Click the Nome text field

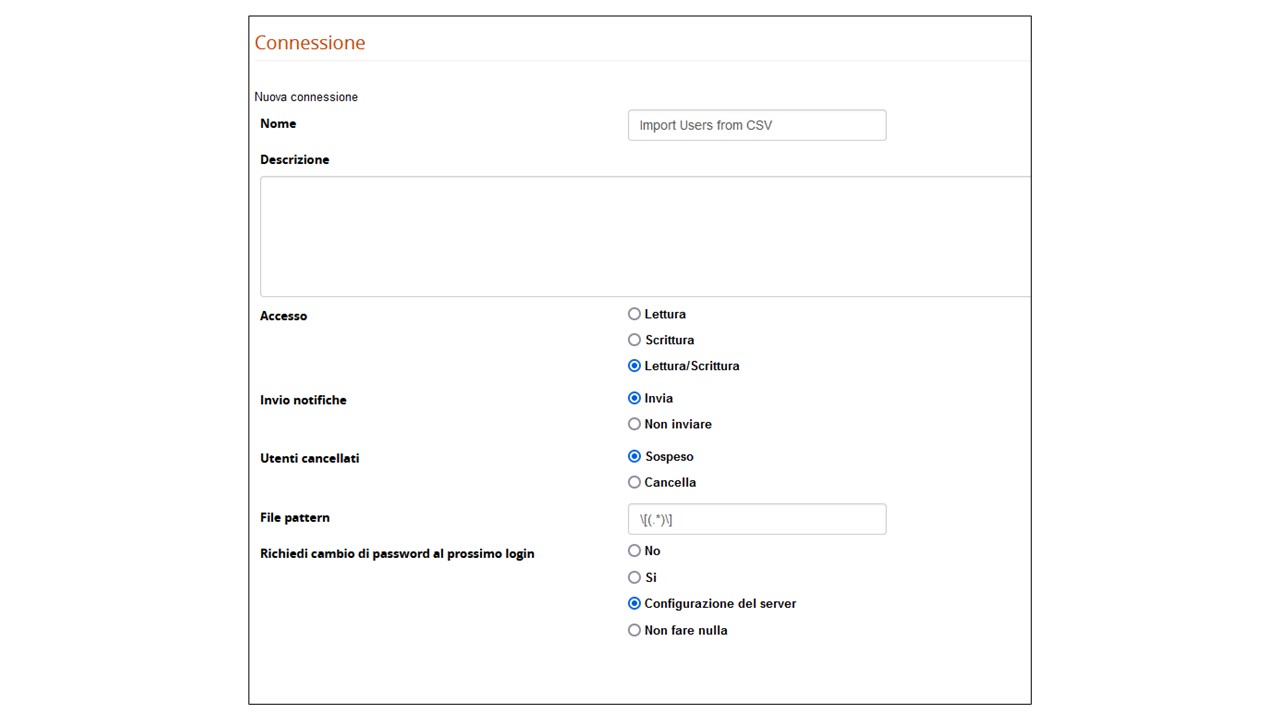756,125
